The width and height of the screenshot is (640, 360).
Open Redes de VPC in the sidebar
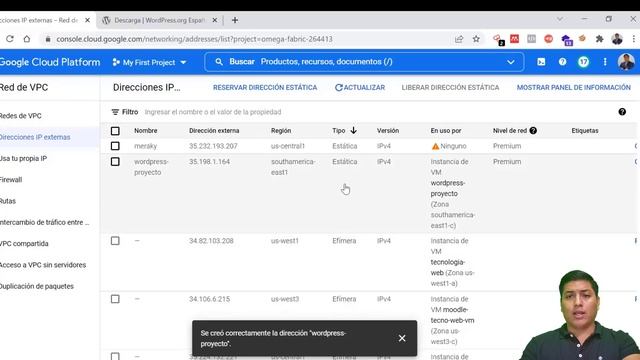20,116
